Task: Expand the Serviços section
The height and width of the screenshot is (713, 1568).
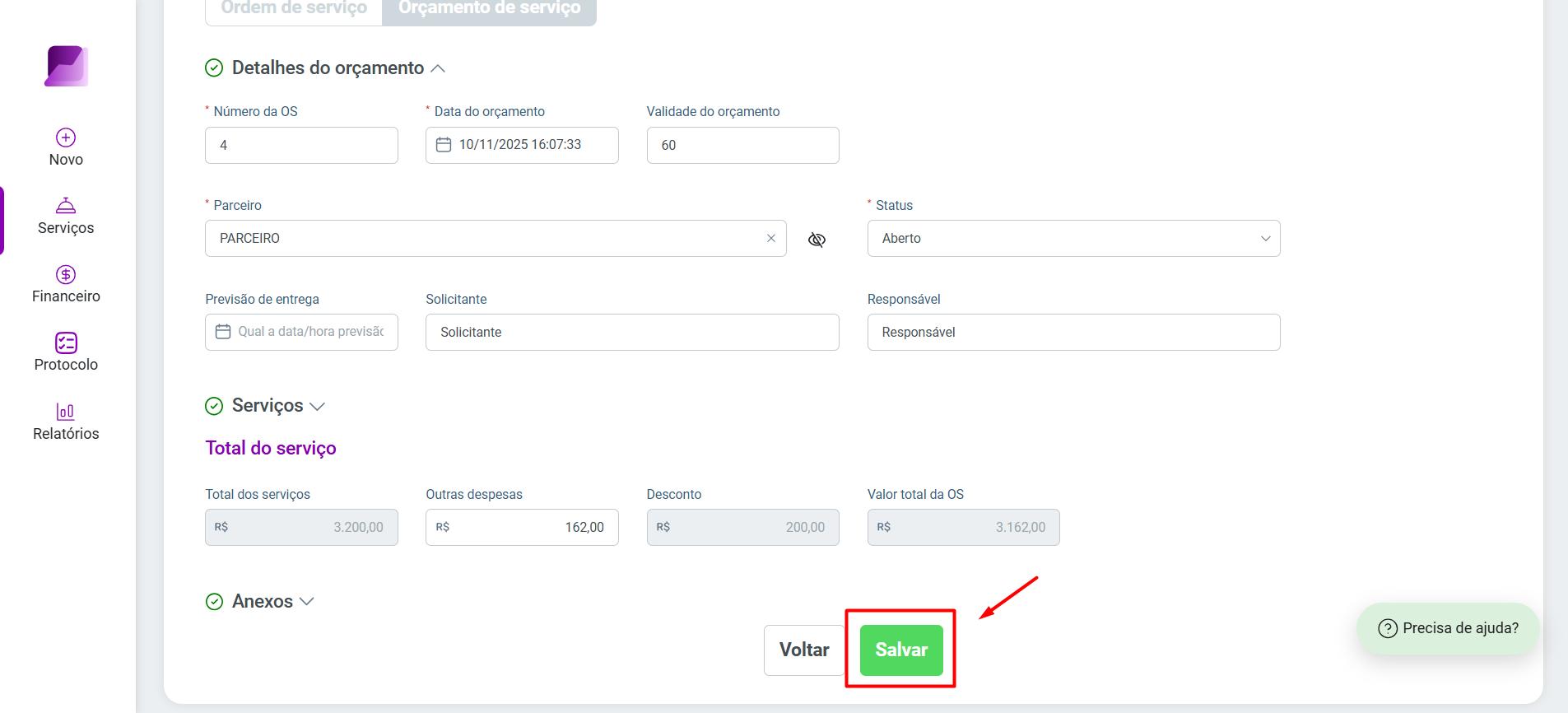Action: point(317,406)
